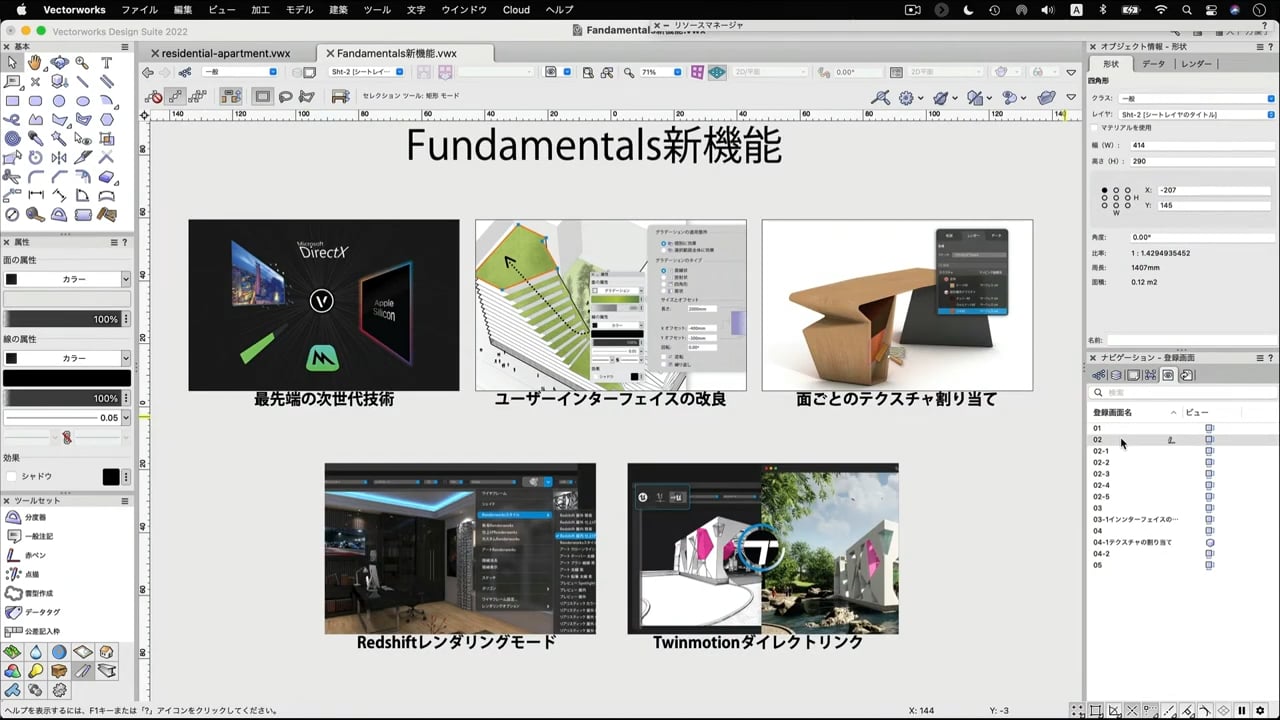1280x720 pixels.
Task: Open the クラス dropdown in Object Info
Action: [x=1195, y=98]
